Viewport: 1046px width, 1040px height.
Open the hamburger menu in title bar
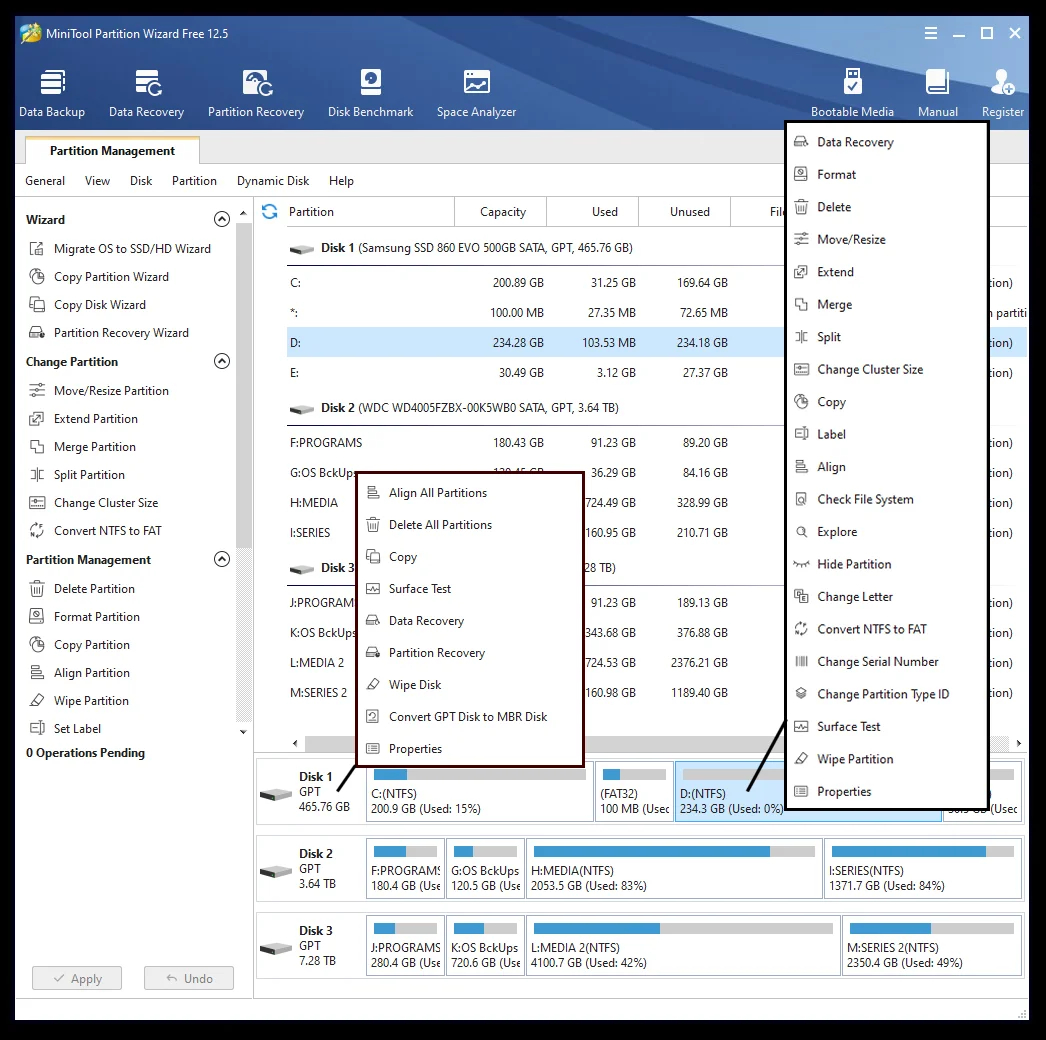point(931,33)
